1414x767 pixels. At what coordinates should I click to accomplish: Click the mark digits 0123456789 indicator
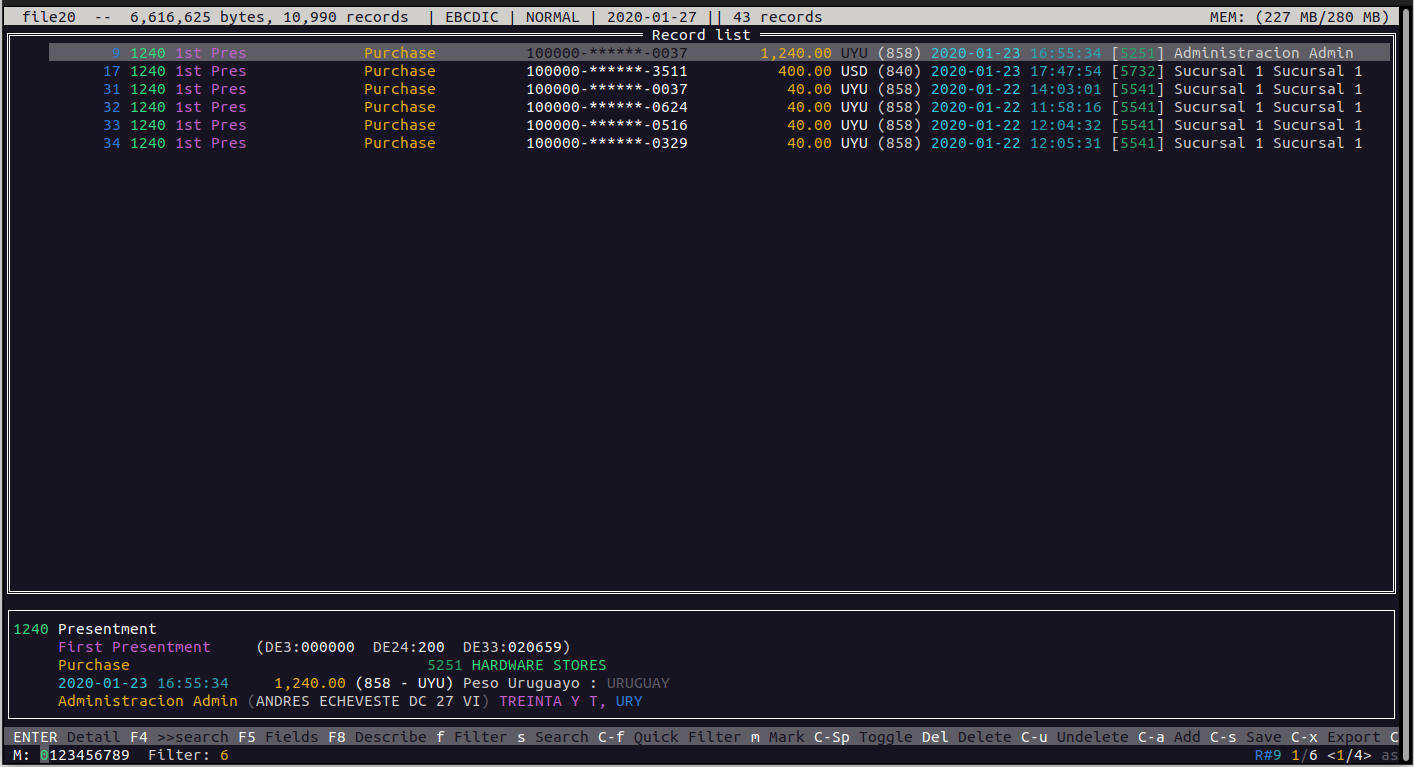click(x=85, y=755)
